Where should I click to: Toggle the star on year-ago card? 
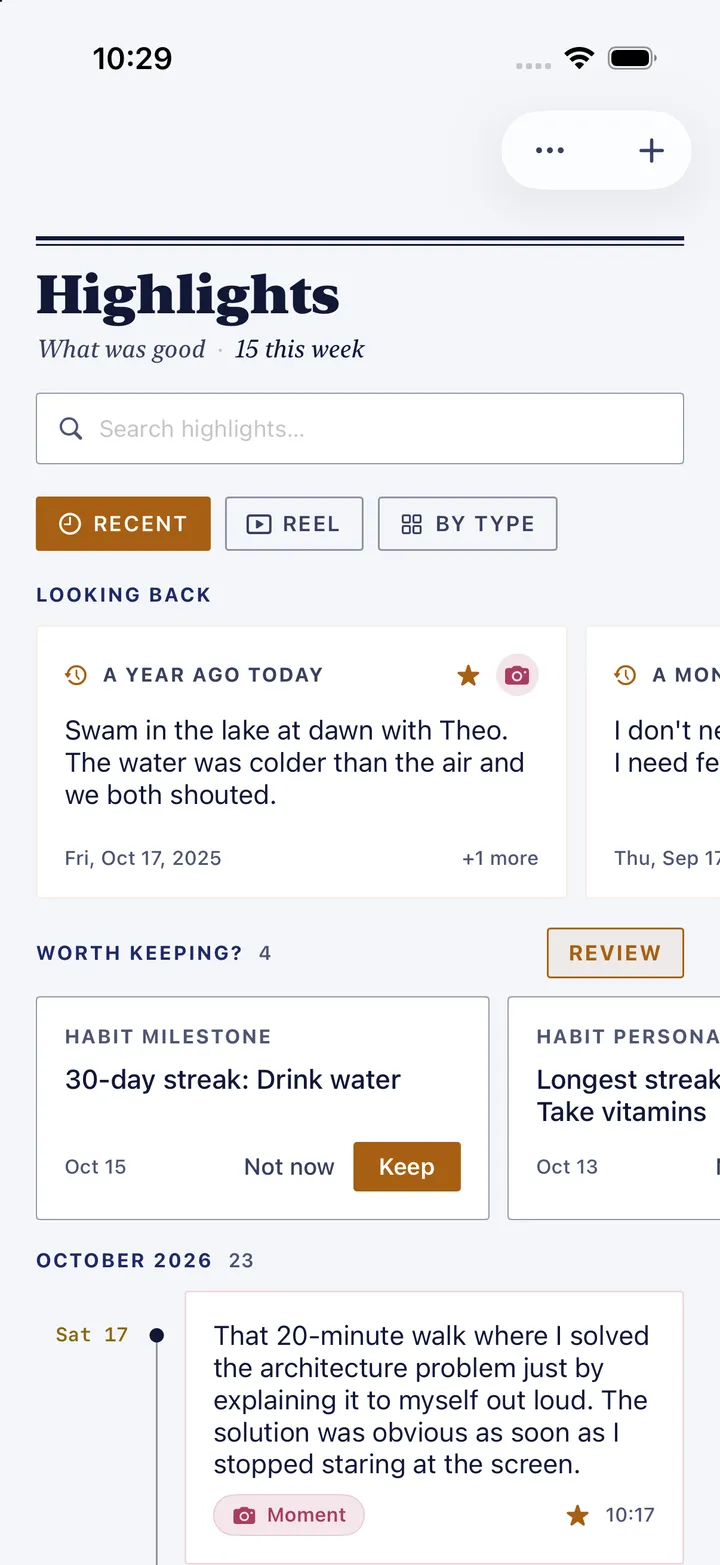coord(468,676)
